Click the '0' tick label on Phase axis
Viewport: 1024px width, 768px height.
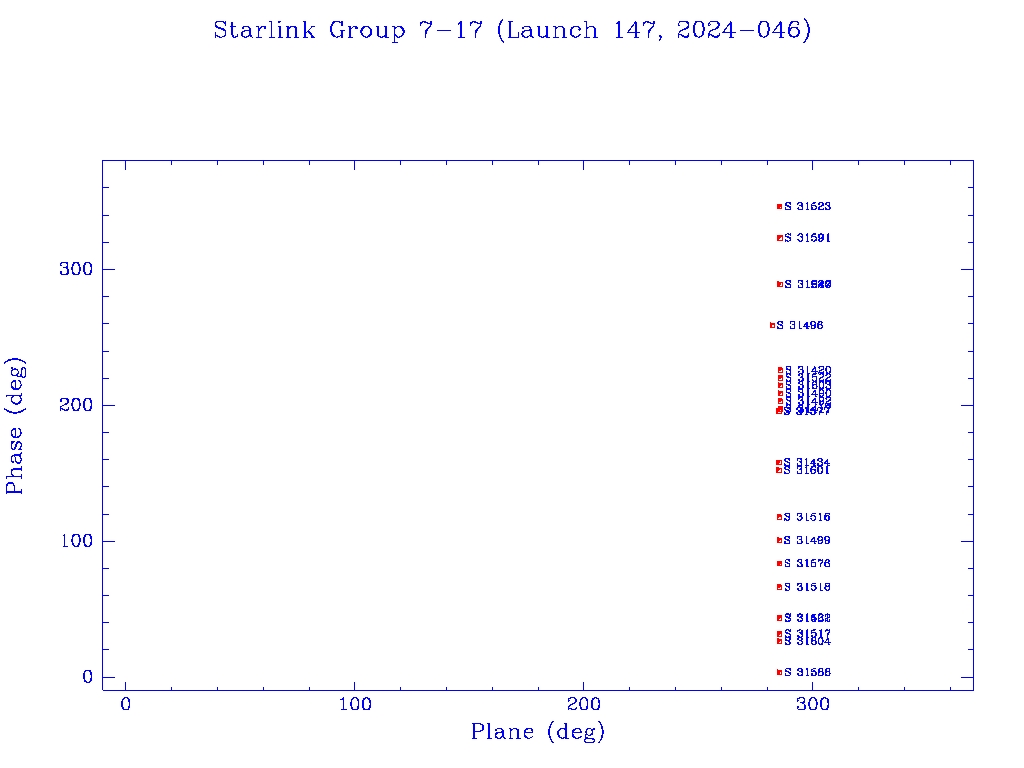tap(88, 677)
